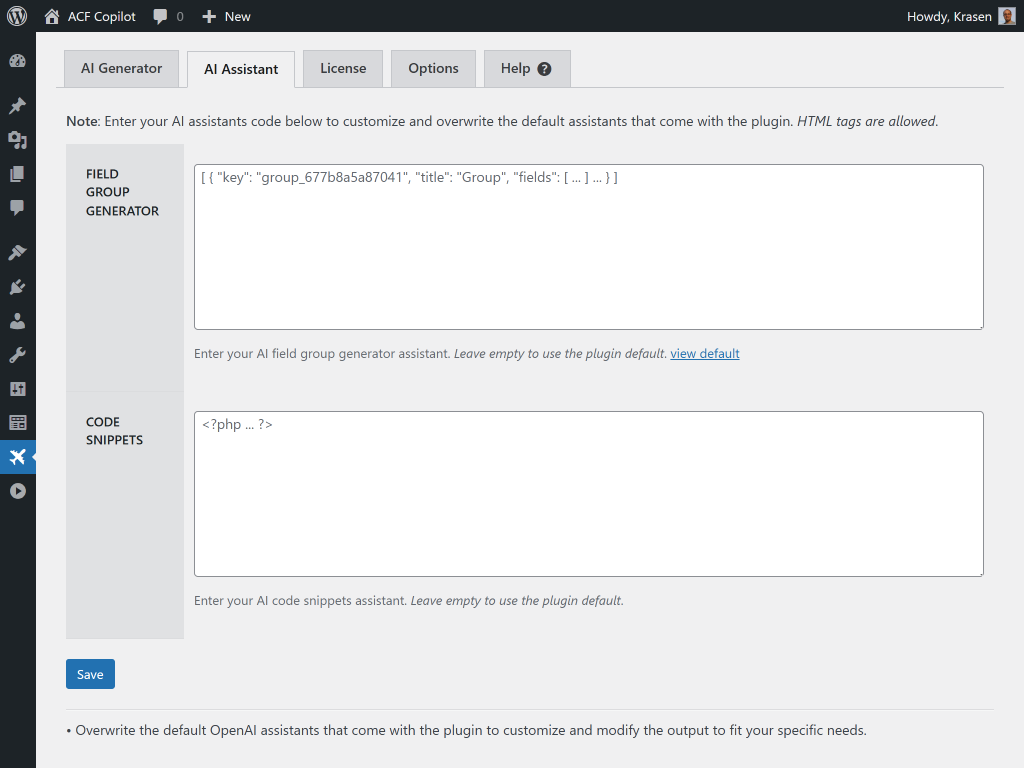Select the highlighted airplane ACF Copilot sidebar icon
Viewport: 1024px width, 768px height.
point(18,456)
